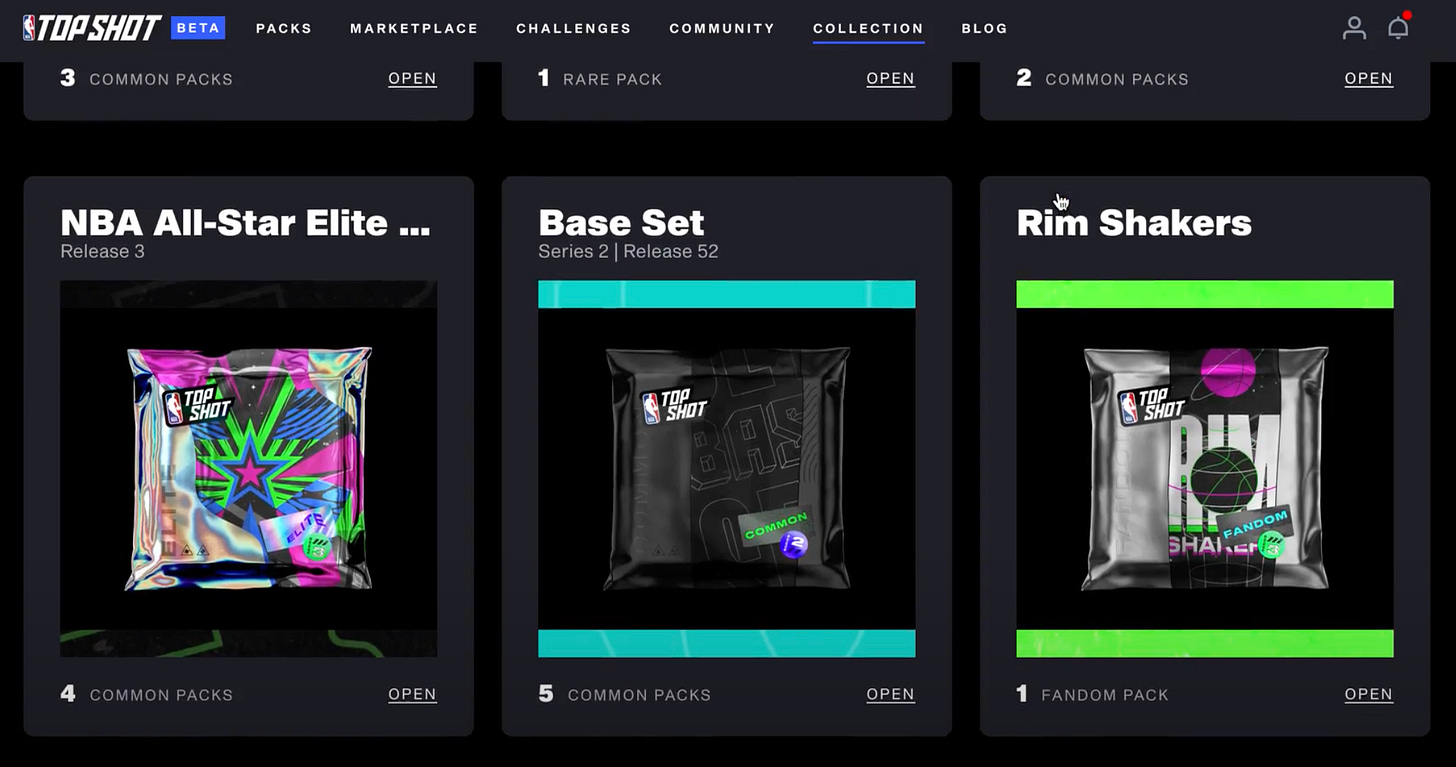Open the Marketplace navigation item
This screenshot has height=767, width=1456.
pyautogui.click(x=414, y=28)
